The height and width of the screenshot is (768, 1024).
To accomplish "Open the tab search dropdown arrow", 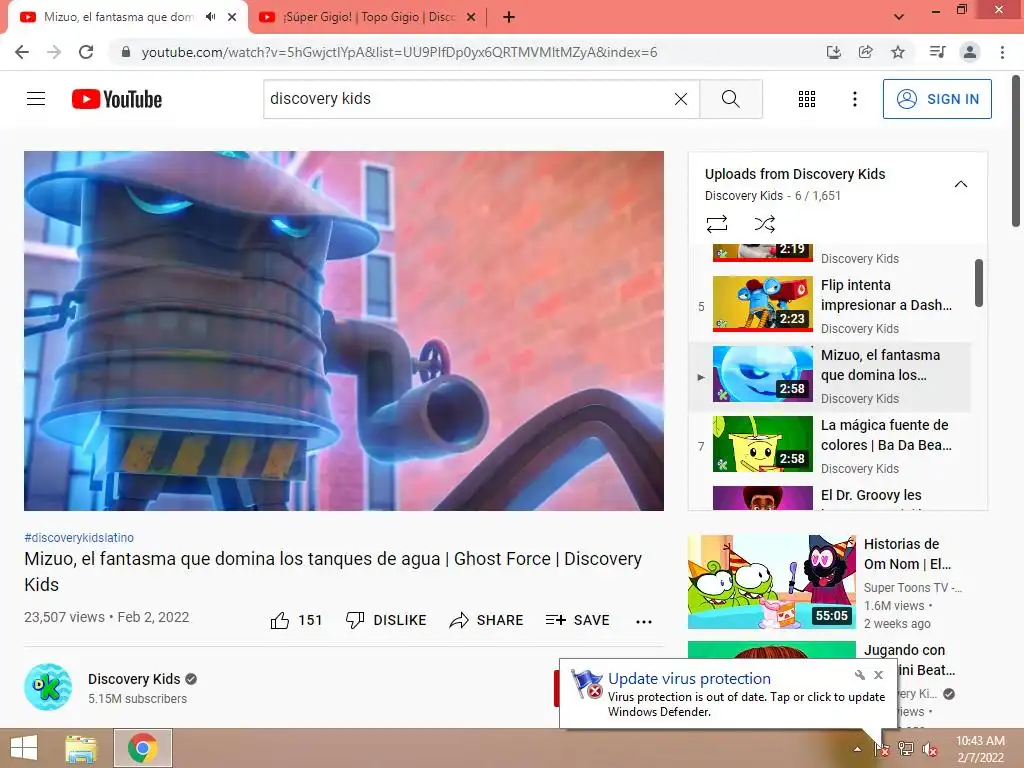I will (x=899, y=17).
